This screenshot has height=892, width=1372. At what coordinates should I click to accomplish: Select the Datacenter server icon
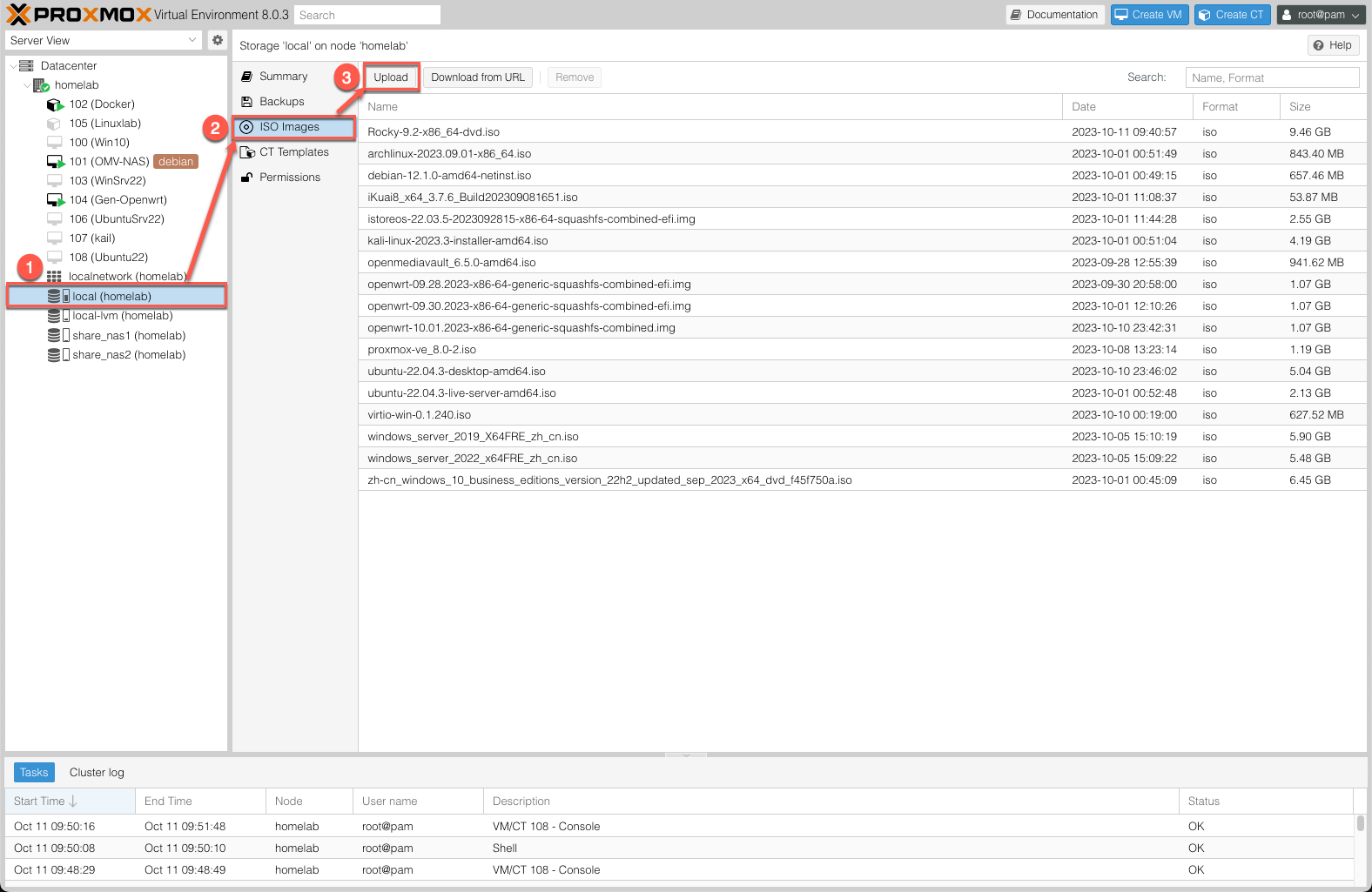click(x=26, y=66)
